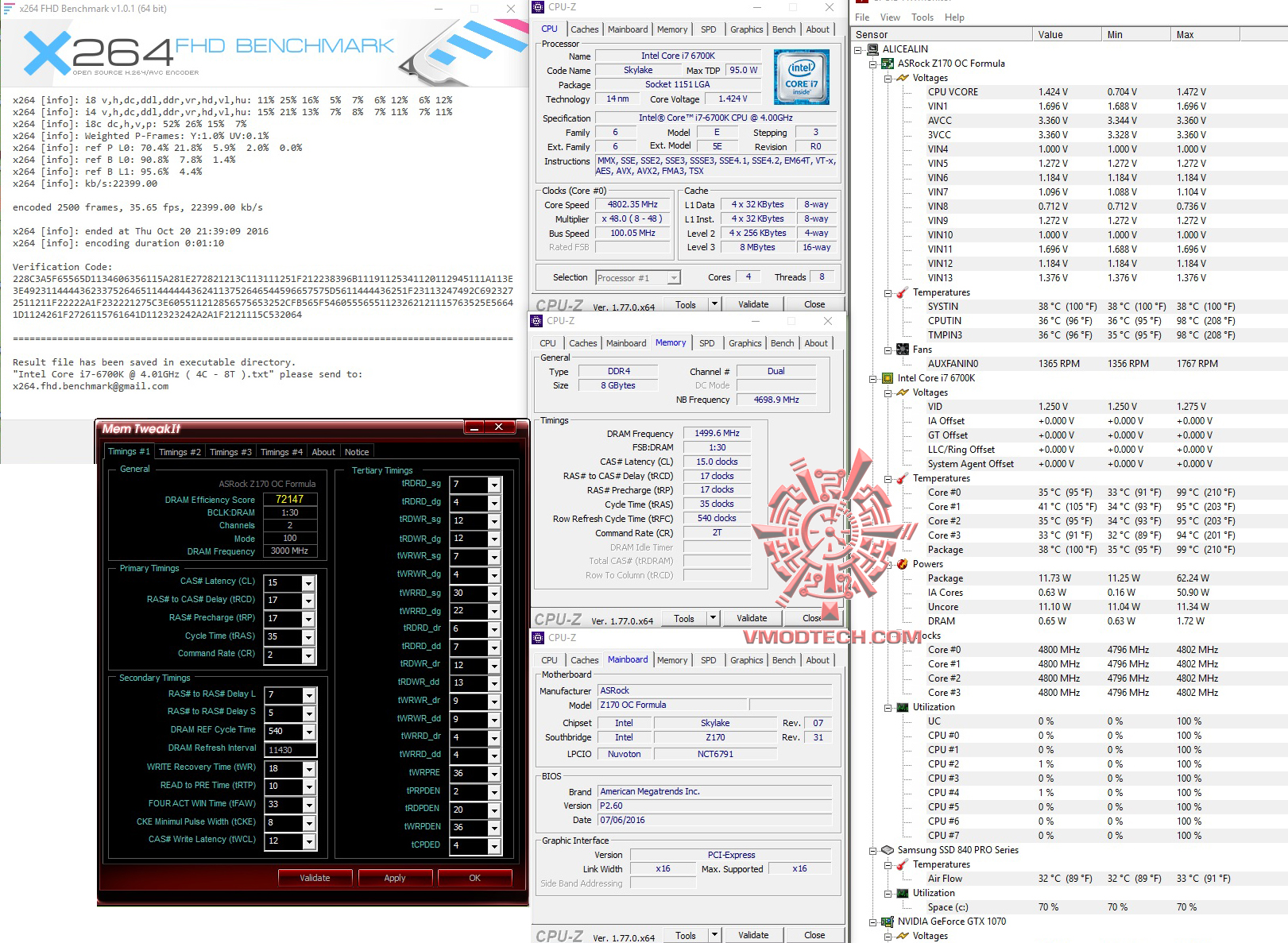Click the Temperatures thermometer icon under ASRock Z170
This screenshot has width=1288, height=943.
(901, 292)
